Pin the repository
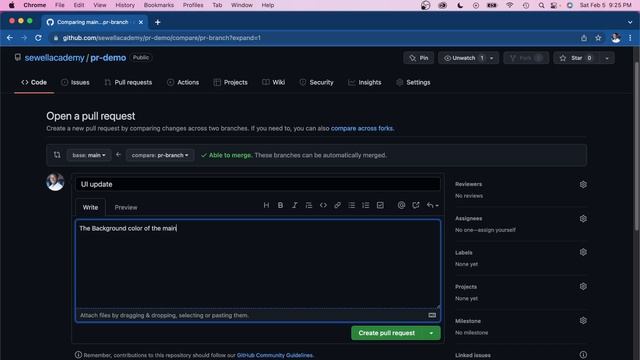The image size is (640, 360). click(x=419, y=58)
